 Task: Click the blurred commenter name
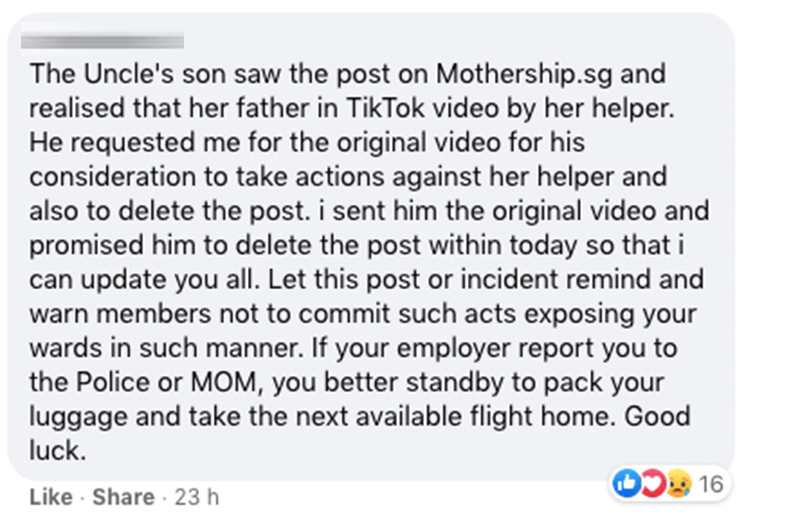point(102,41)
